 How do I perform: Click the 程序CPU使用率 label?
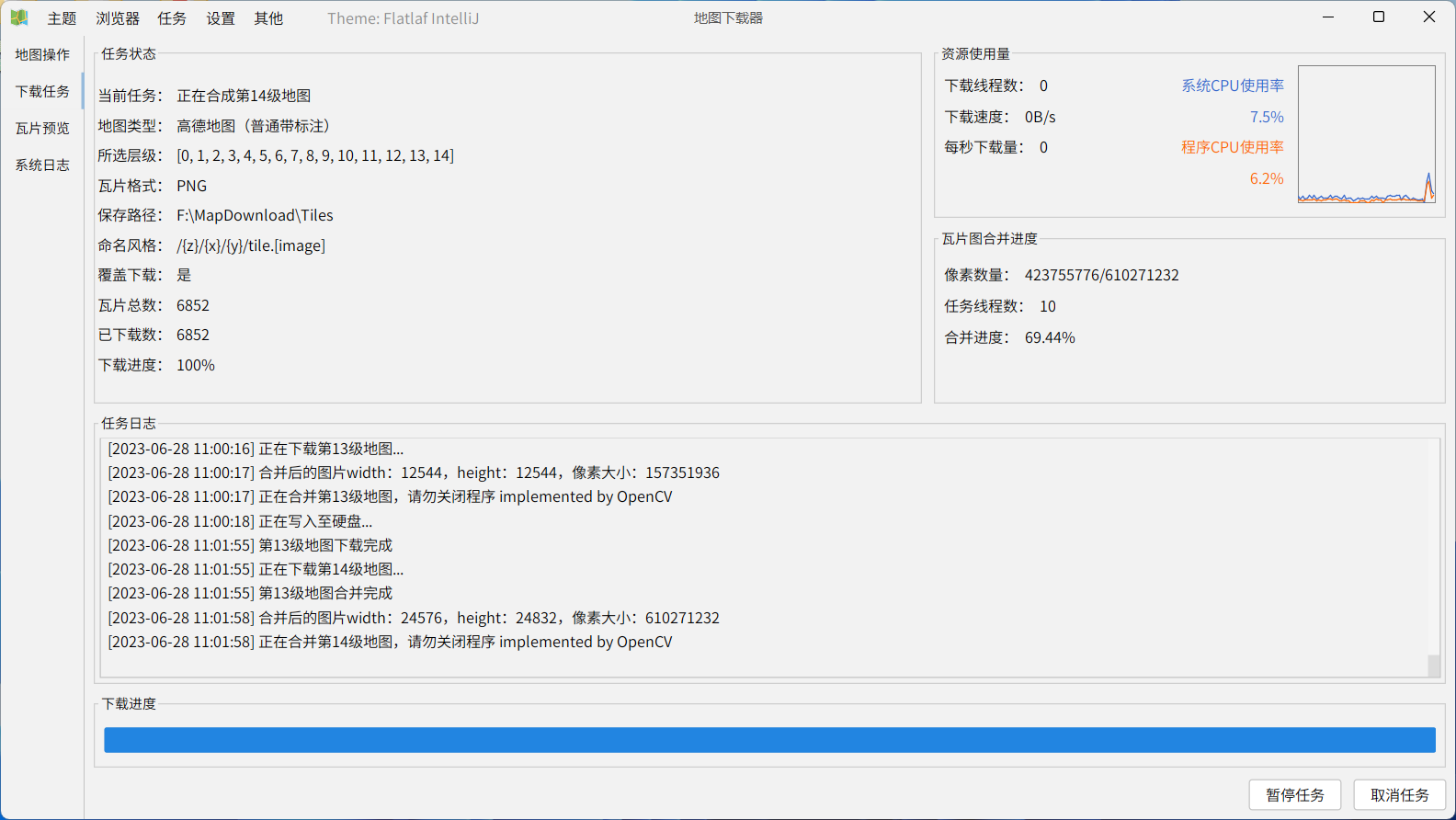[x=1233, y=147]
